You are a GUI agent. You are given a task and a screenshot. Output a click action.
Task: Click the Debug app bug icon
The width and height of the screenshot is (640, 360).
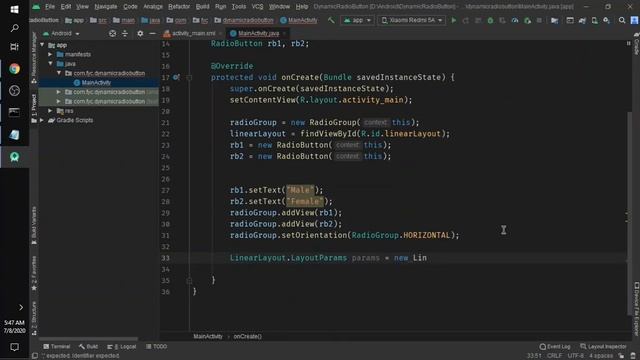(x=490, y=20)
